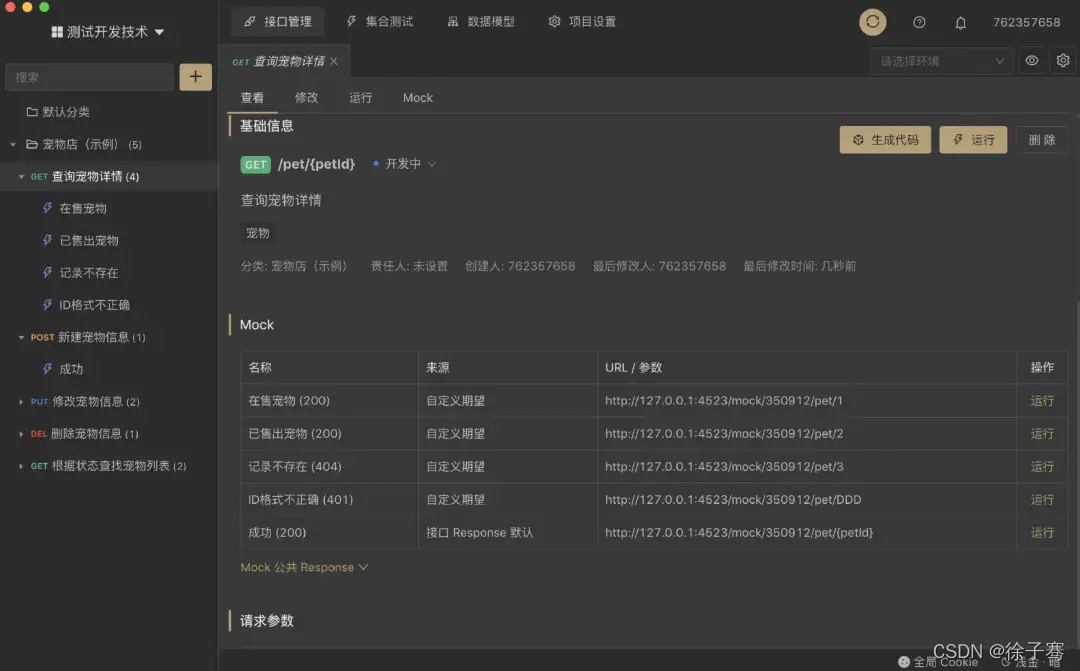Select the 查看 sub-tab
This screenshot has width=1080, height=671.
pos(252,98)
